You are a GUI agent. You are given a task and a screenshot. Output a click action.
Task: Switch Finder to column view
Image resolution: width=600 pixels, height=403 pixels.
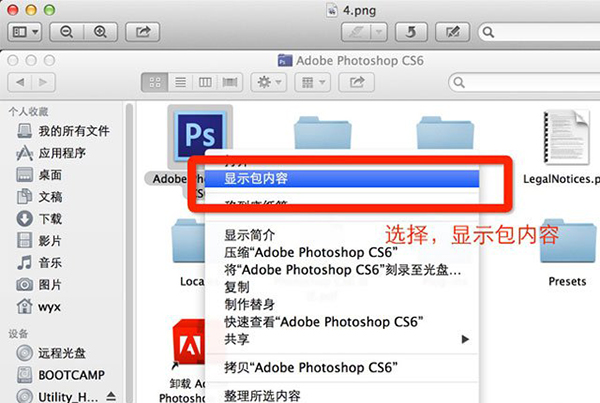205,82
